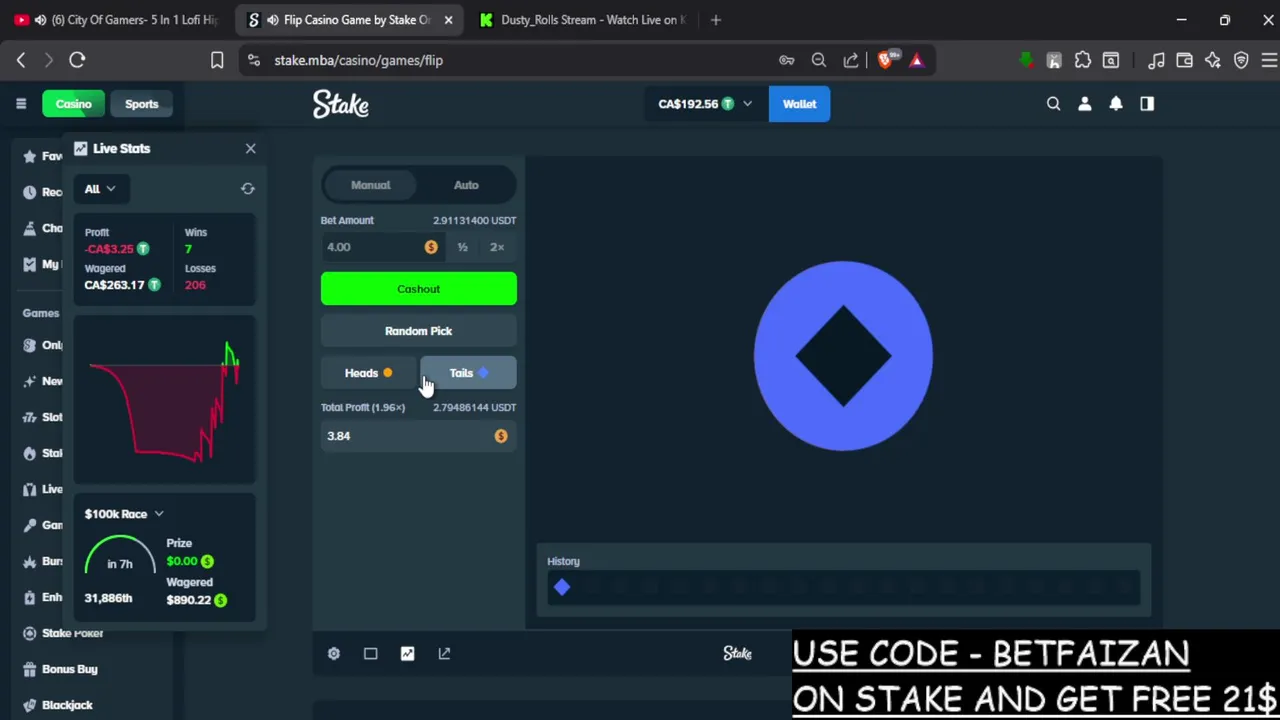The image size is (1280, 720).
Task: Halve the bet amount with ½
Action: tap(462, 247)
